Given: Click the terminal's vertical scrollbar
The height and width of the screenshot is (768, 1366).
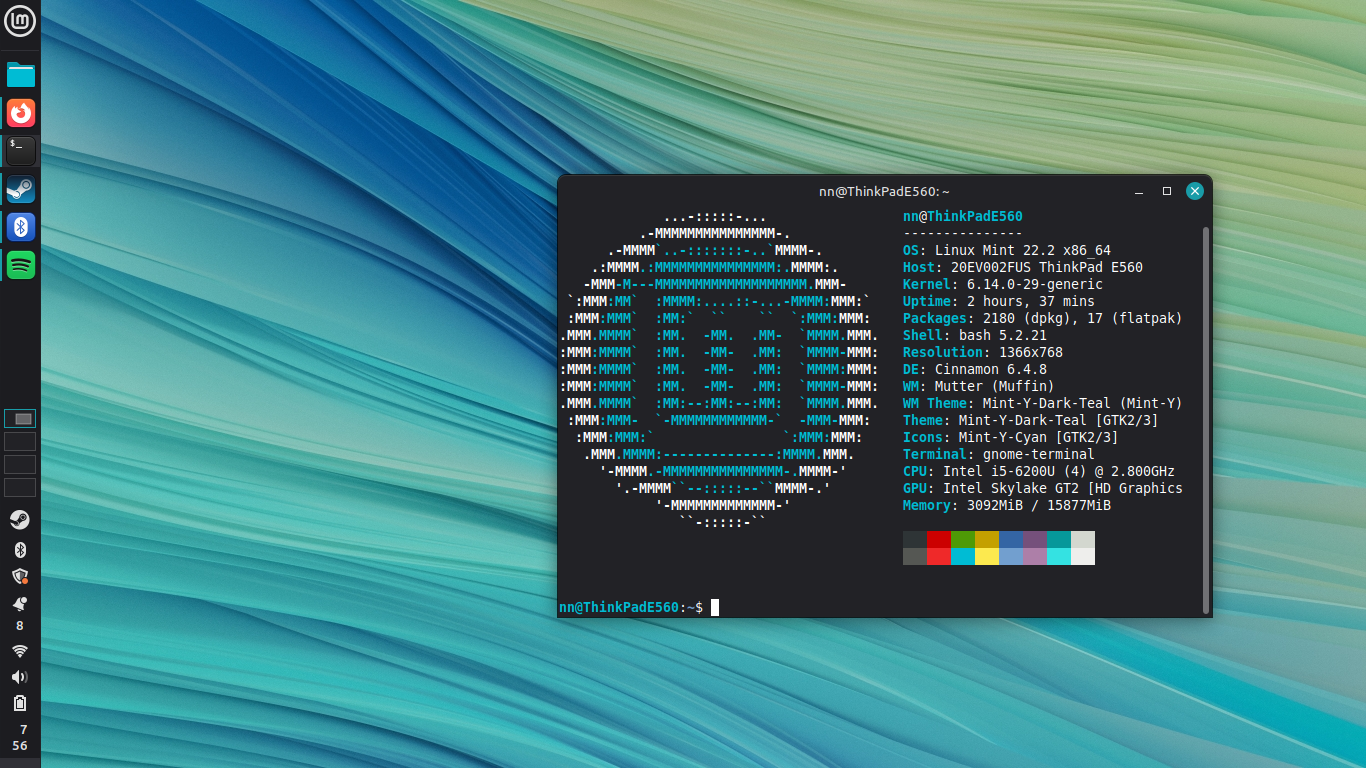Looking at the screenshot, I should point(1205,420).
